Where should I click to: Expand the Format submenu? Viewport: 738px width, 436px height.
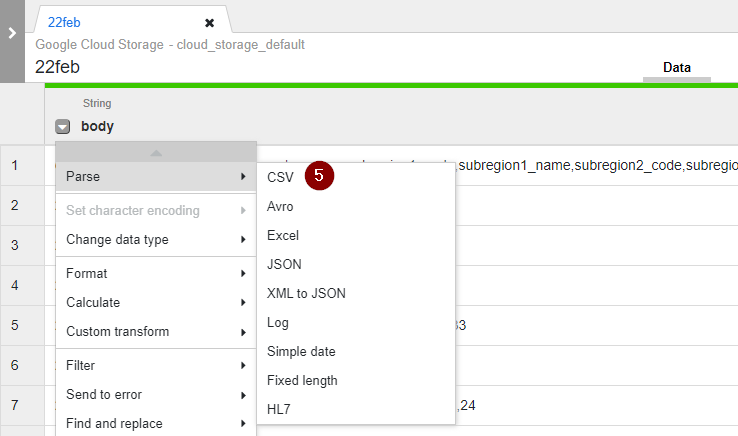click(x=155, y=273)
